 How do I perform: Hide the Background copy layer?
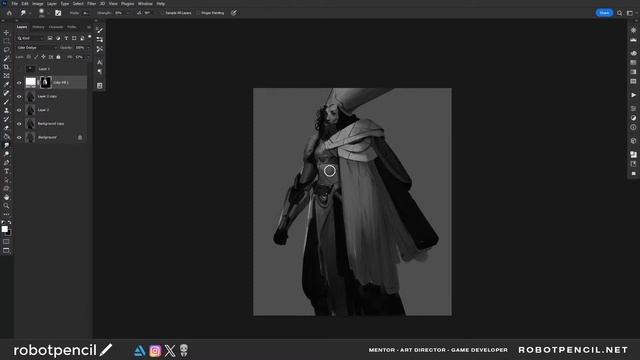(x=19, y=124)
